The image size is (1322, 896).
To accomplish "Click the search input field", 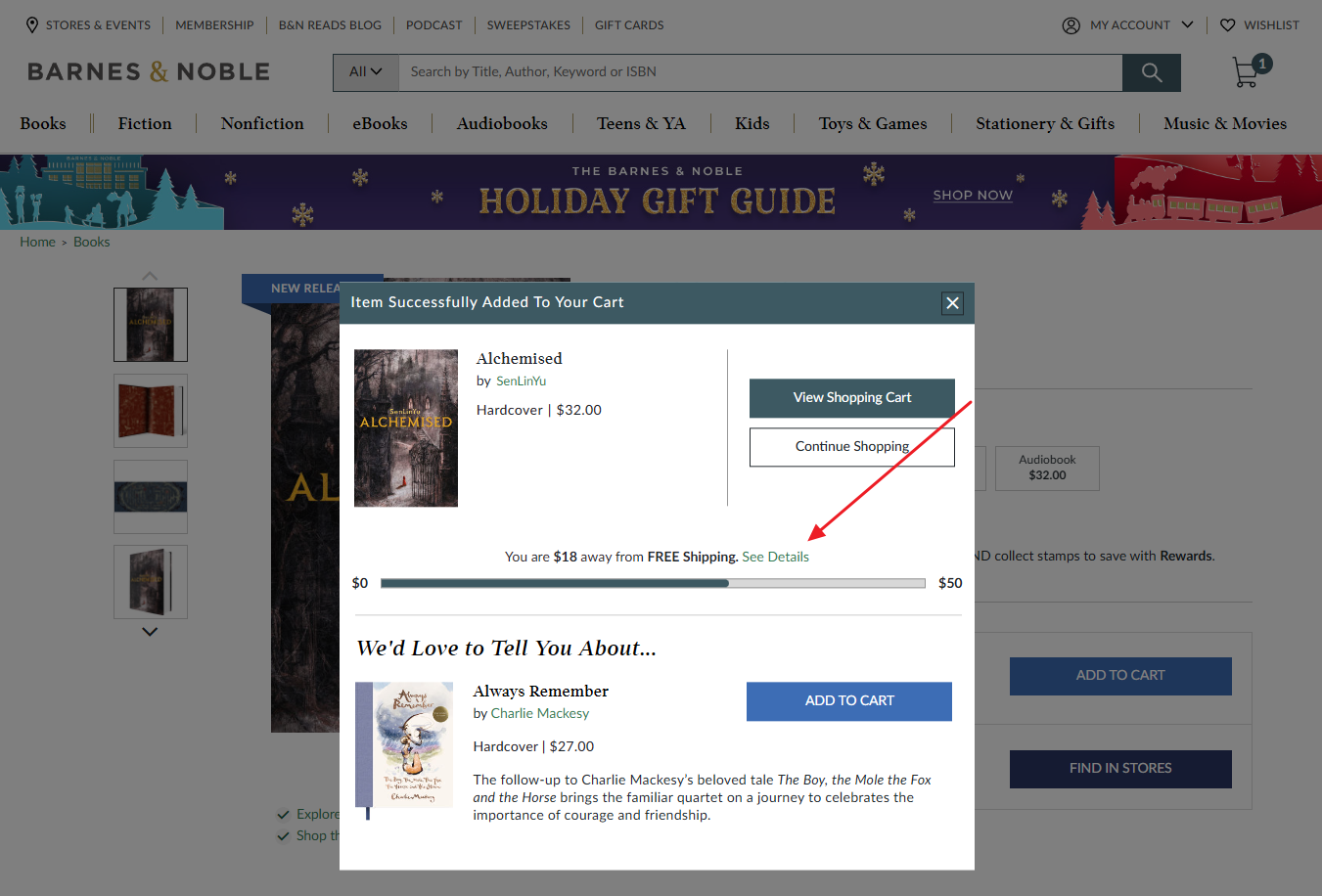I will click(760, 72).
